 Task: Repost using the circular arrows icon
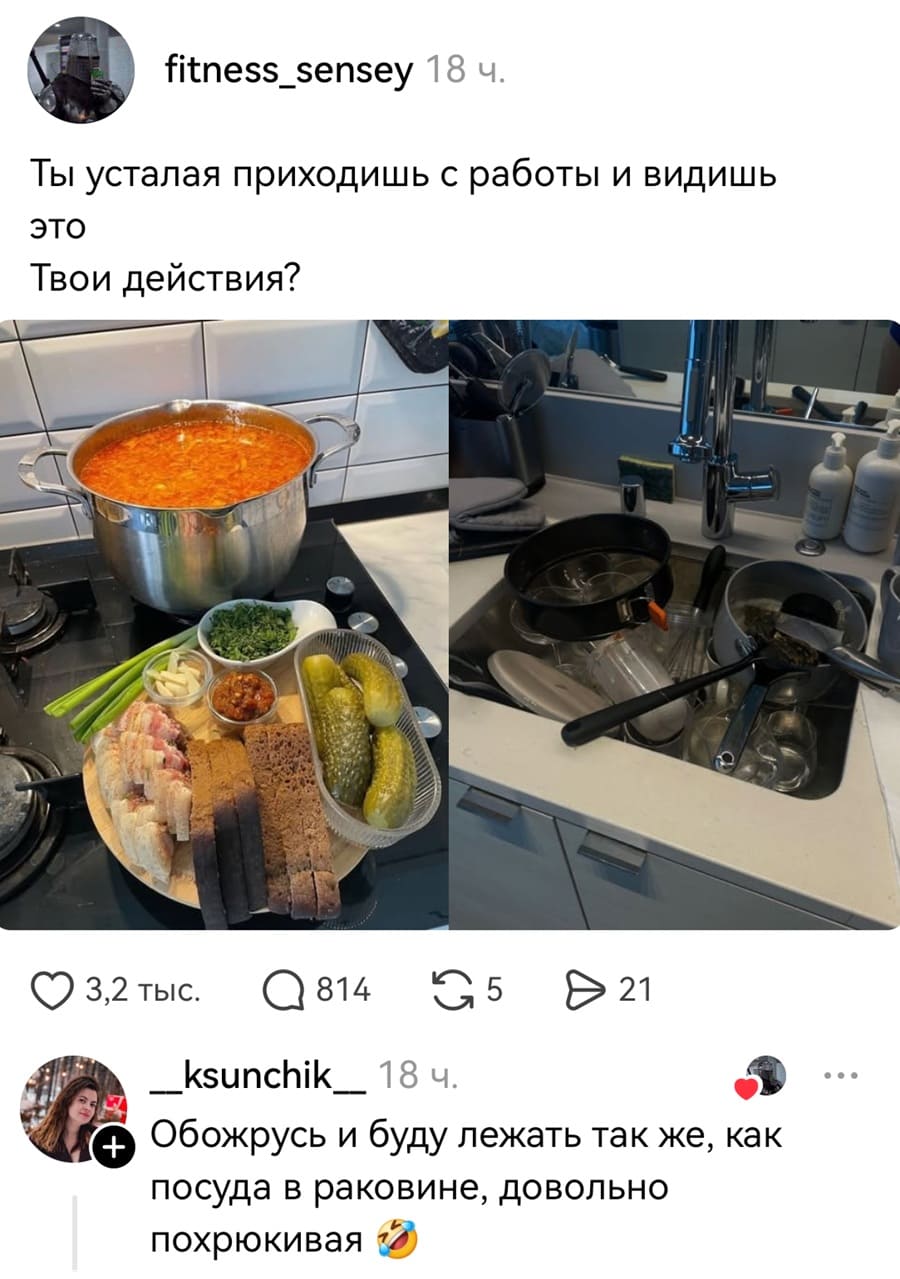point(458,990)
